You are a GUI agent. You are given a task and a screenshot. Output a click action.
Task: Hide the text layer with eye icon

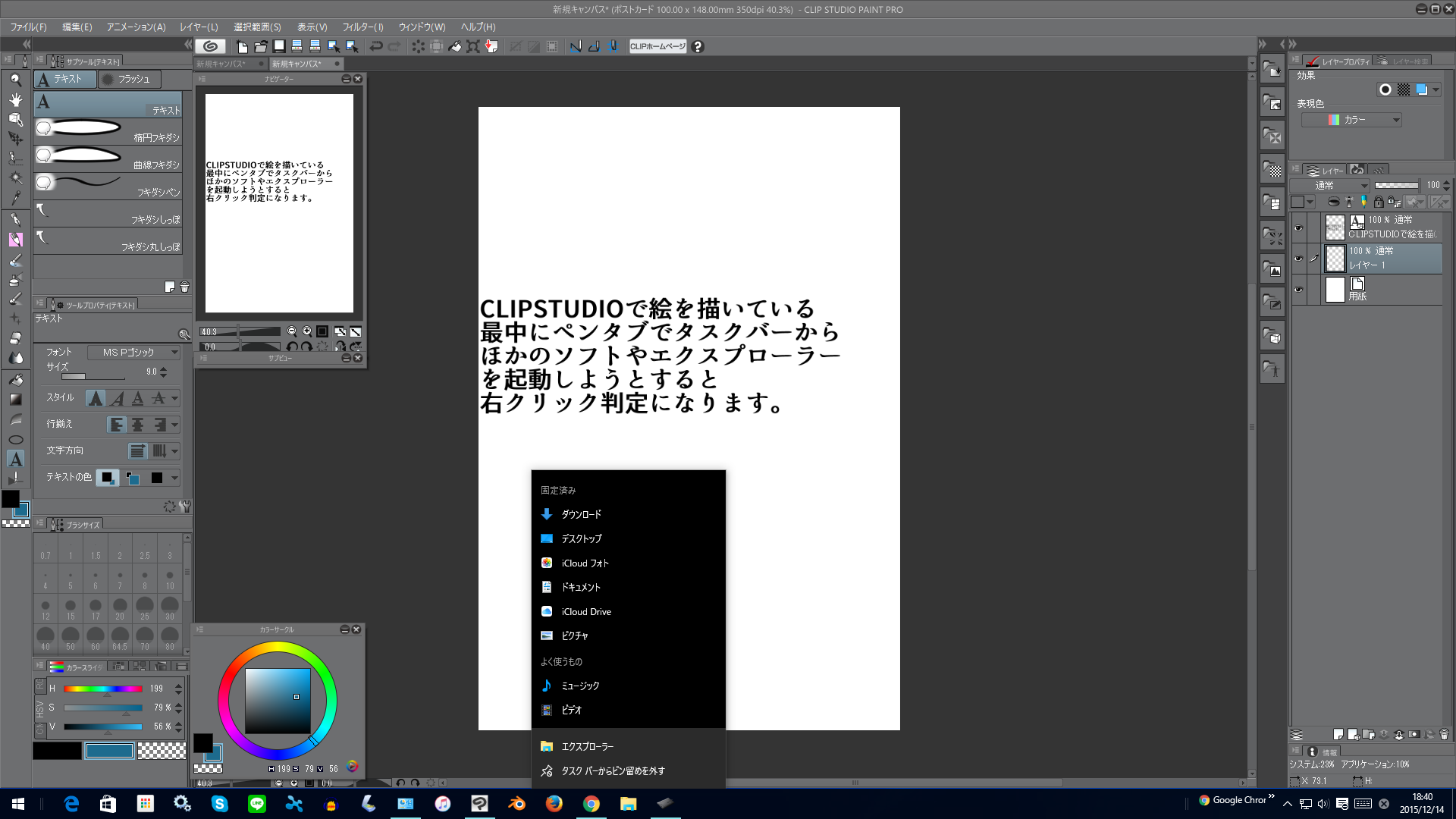1298,227
